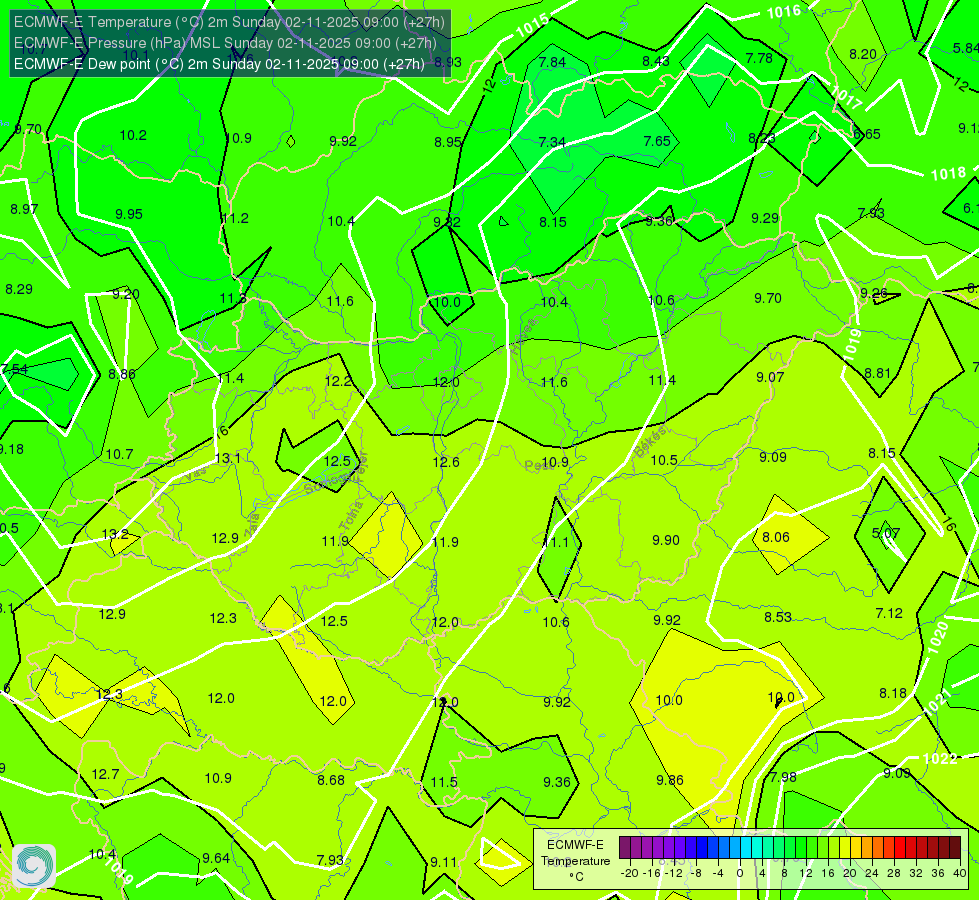This screenshot has height=900, width=979.
Task: Select the ECMWF-E Temperature 2m layer line
Action: coord(229,22)
